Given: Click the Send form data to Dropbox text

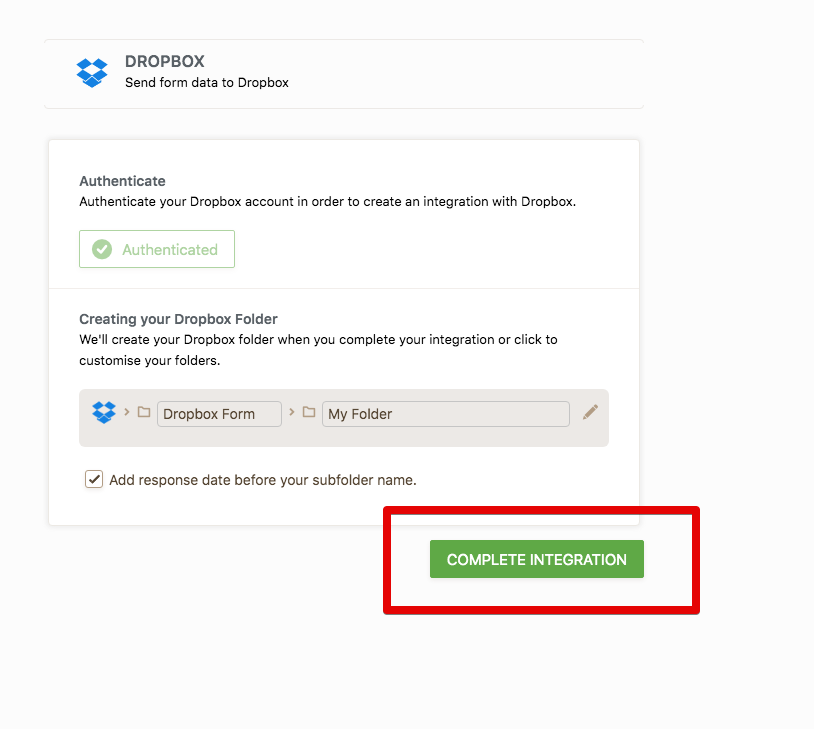Looking at the screenshot, I should 207,83.
